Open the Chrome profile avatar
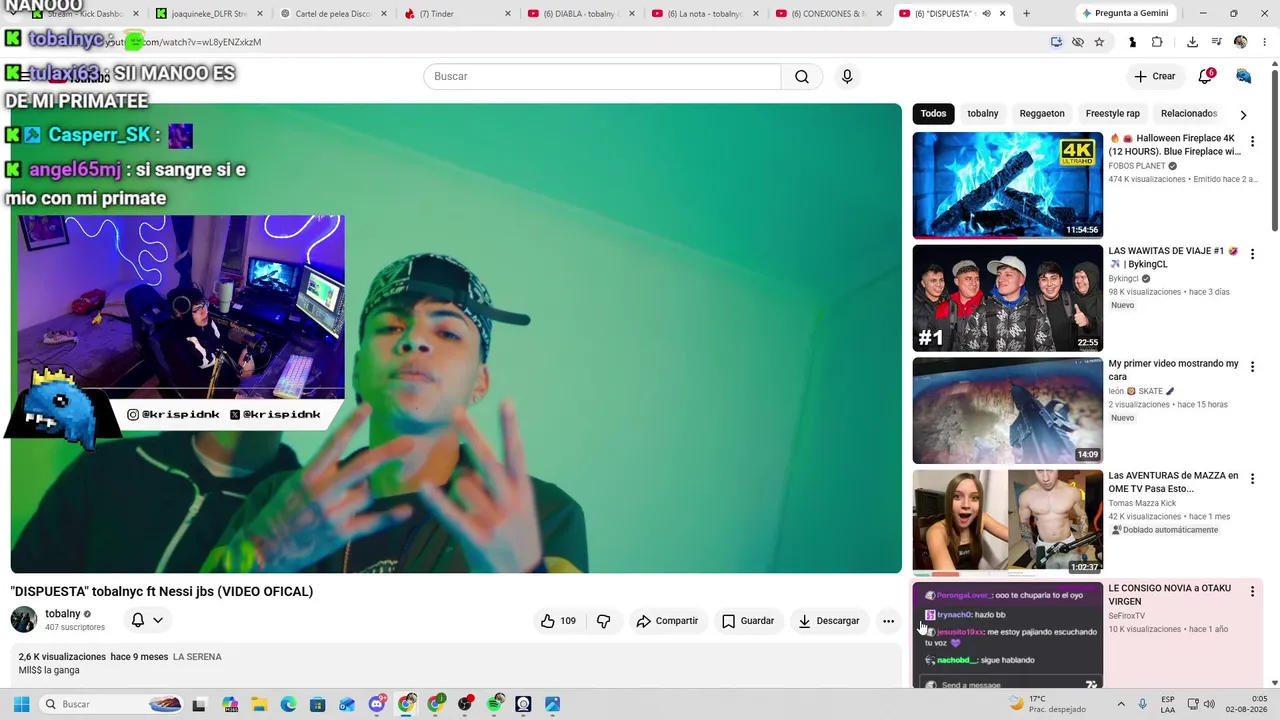The height and width of the screenshot is (720, 1280). point(1240,42)
